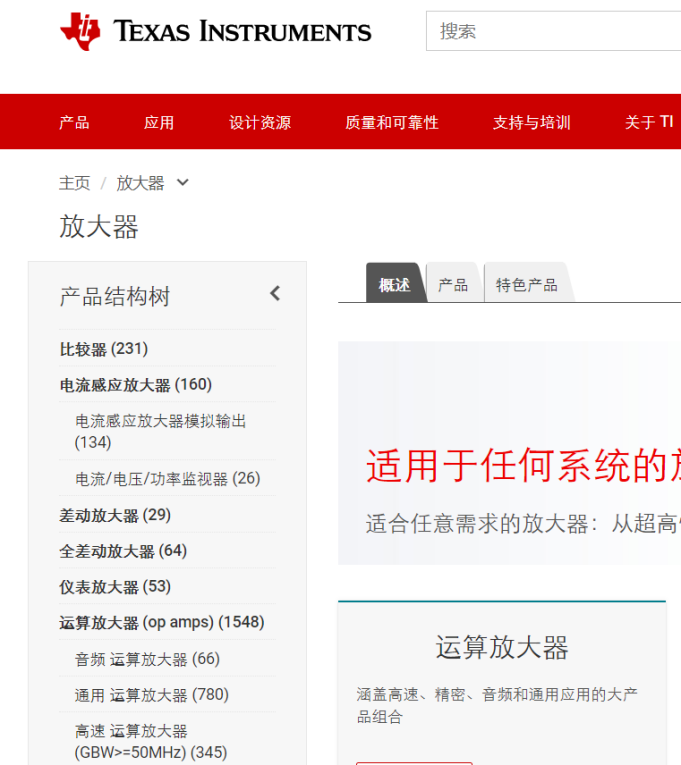Open the 支持与培训 navigation menu
Viewport: 681px width, 765px height.
532,122
